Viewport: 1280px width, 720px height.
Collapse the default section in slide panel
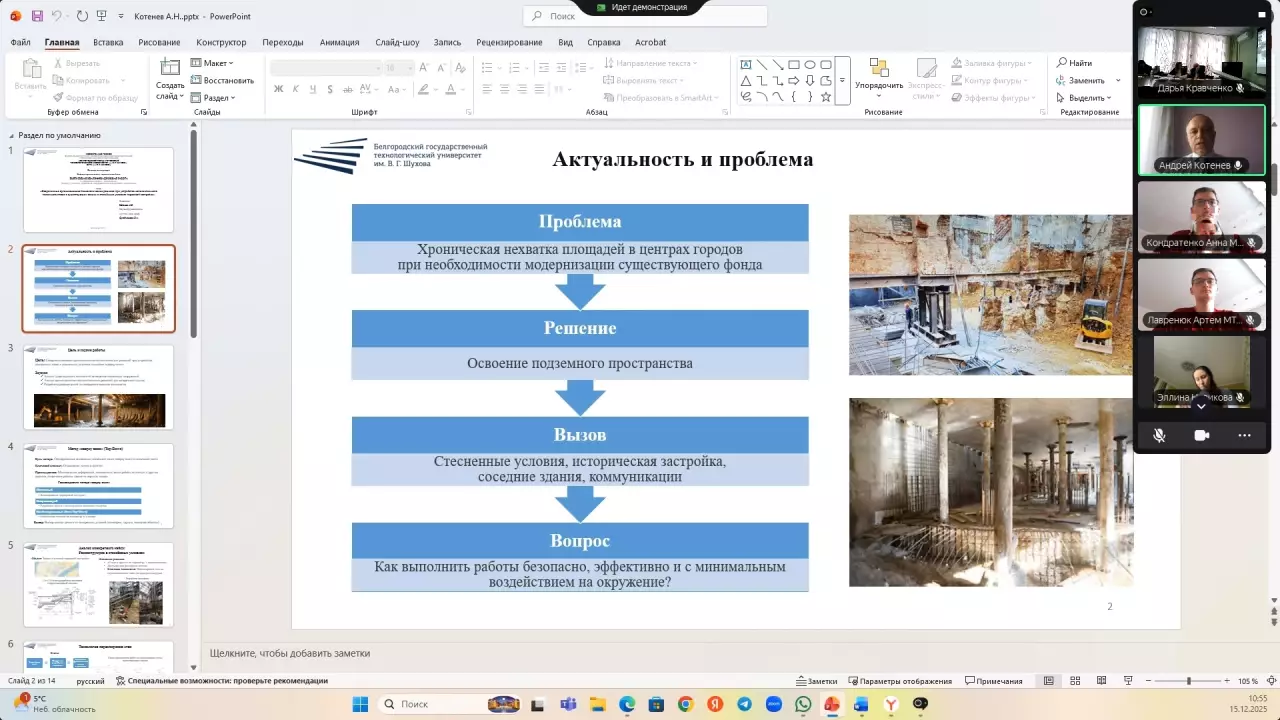[x=11, y=135]
